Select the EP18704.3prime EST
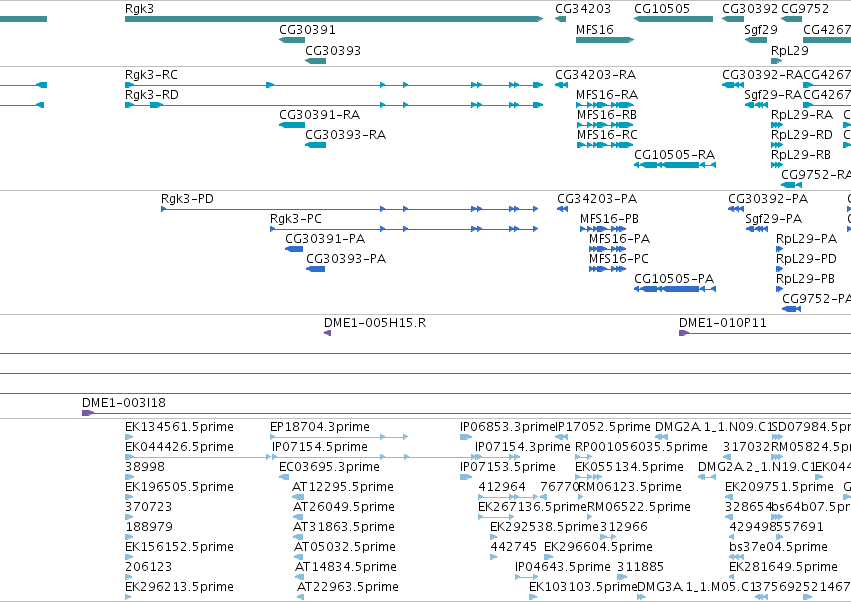 point(339,437)
